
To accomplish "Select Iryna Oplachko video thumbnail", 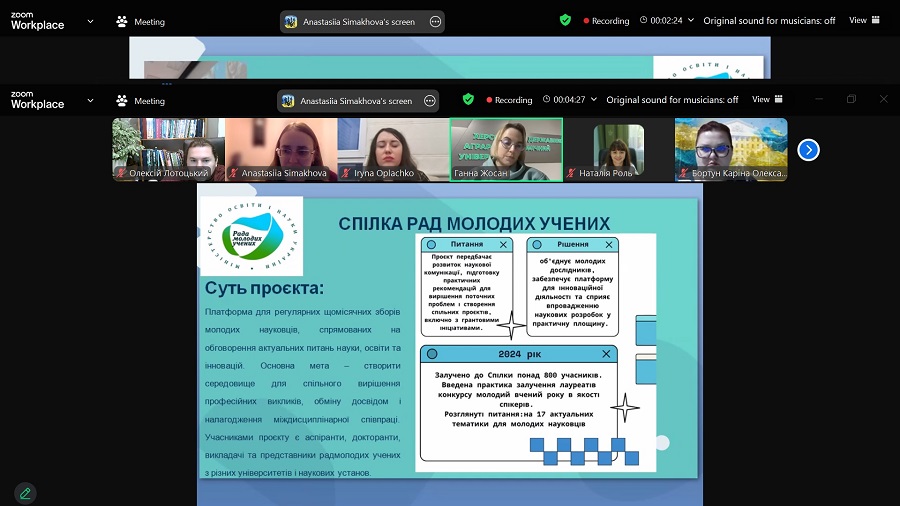I will click(393, 150).
